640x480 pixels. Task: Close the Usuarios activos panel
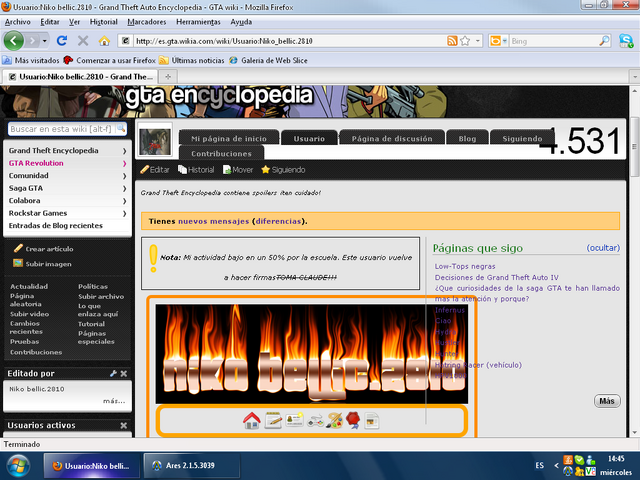(x=124, y=425)
